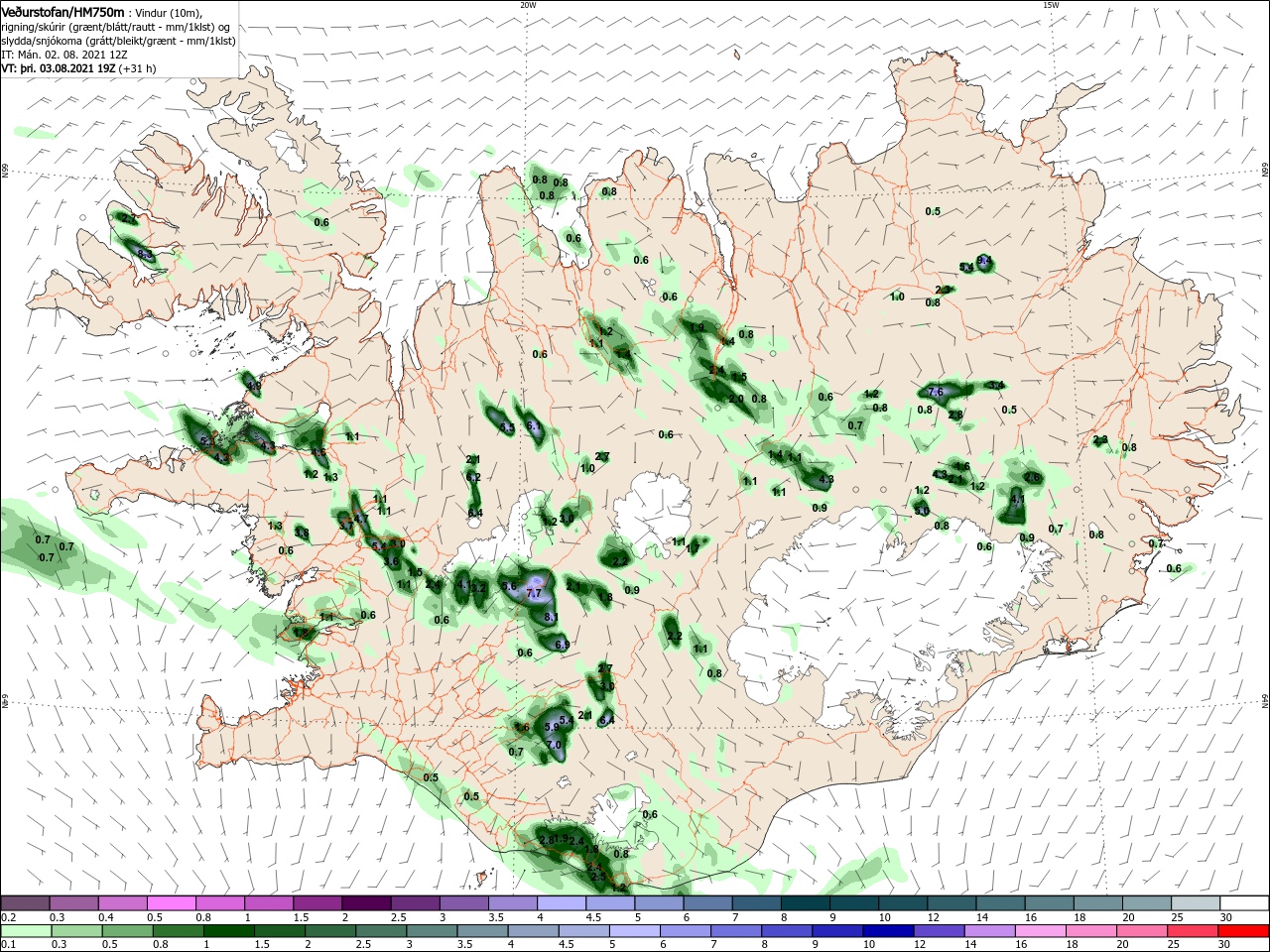This screenshot has width=1270, height=952.
Task: Click the 15W longitude label
Action: (1051, 5)
